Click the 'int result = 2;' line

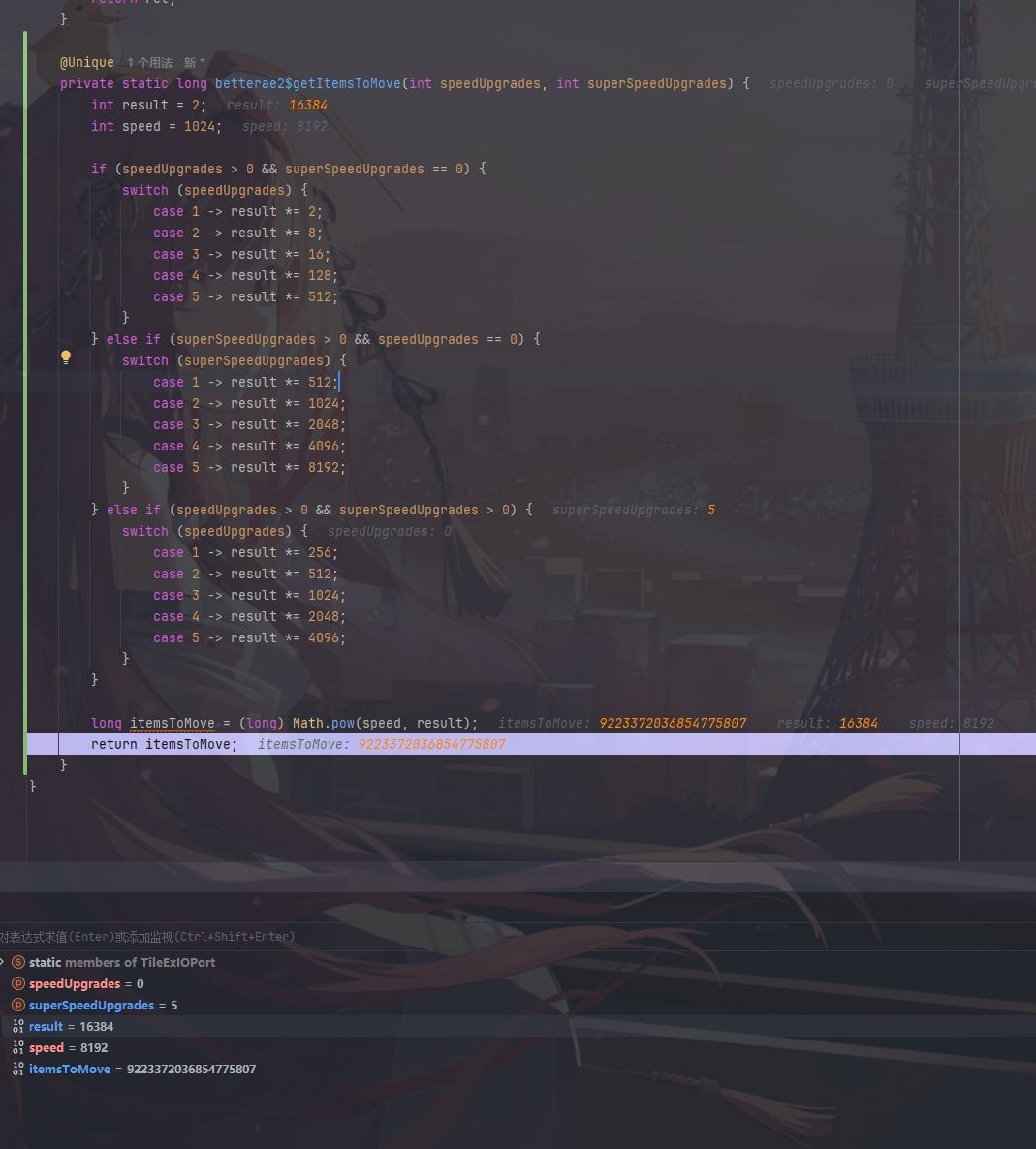(149, 105)
